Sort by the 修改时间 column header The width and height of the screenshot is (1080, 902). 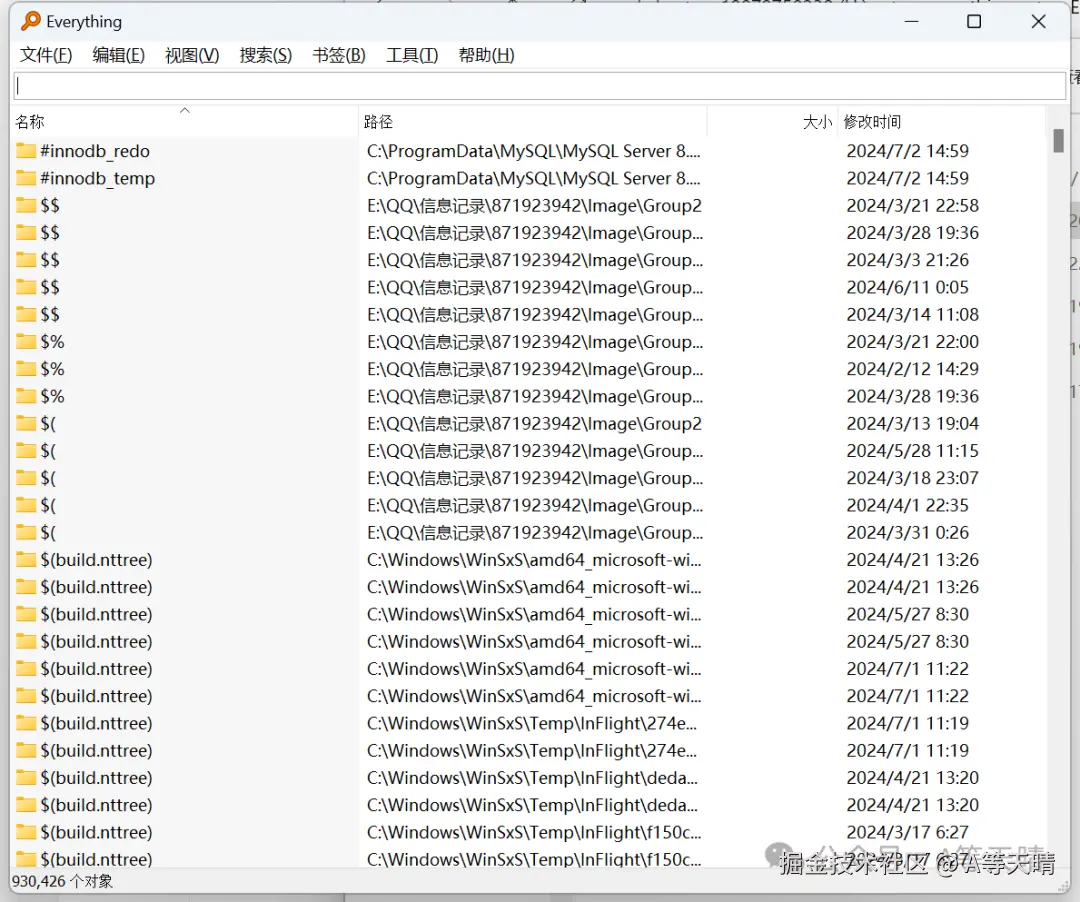[x=942, y=122]
